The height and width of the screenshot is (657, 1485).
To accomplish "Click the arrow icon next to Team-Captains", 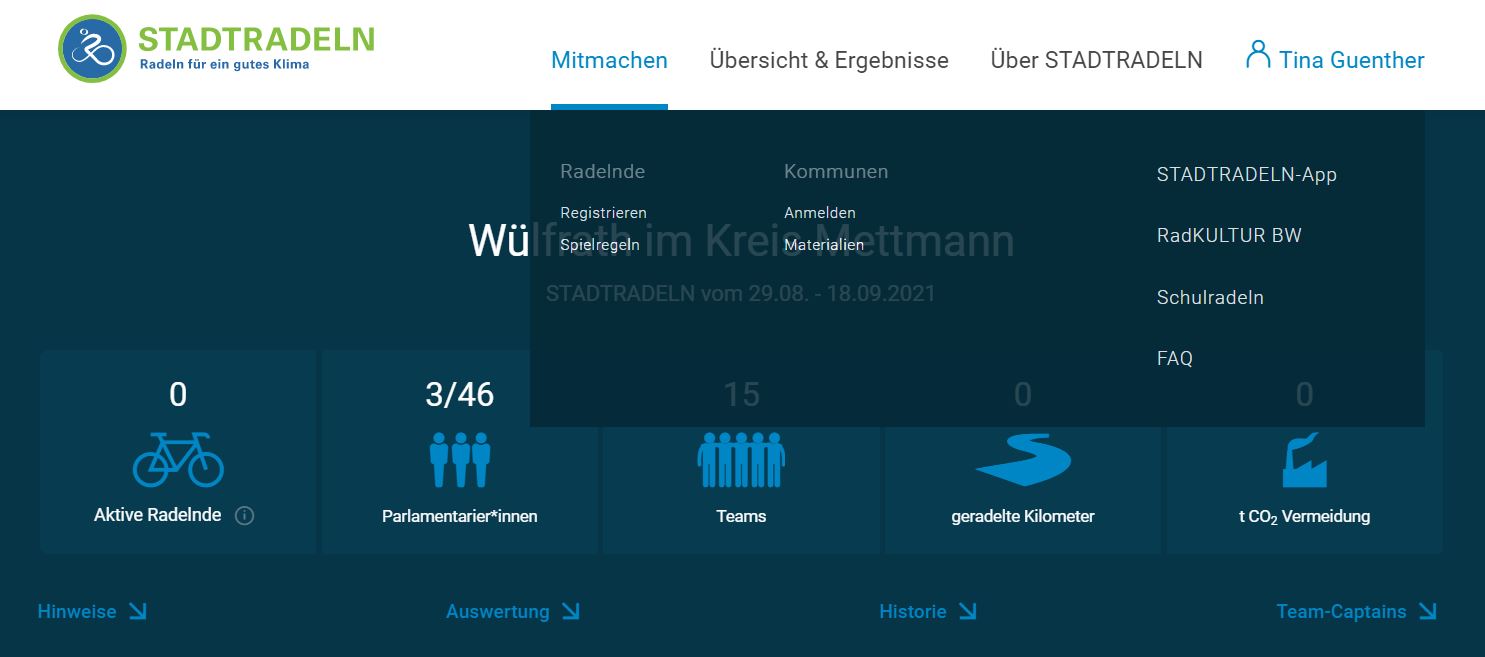I will pos(1427,611).
